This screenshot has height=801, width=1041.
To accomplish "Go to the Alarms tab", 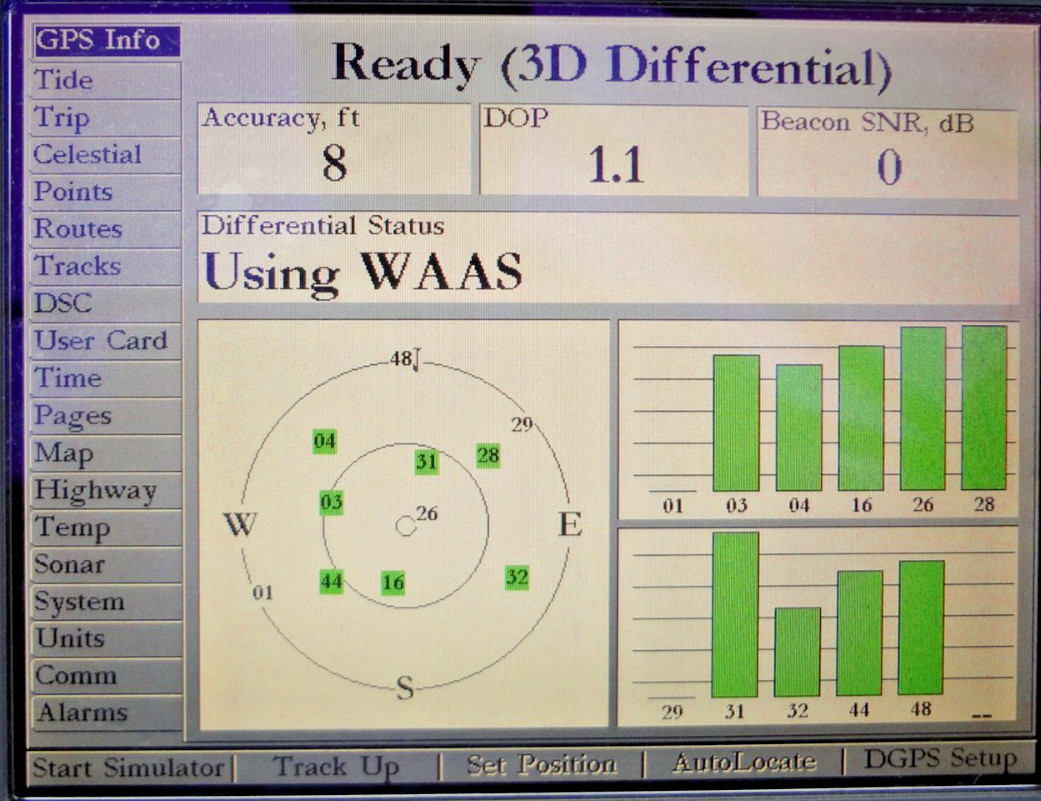I will (x=106, y=713).
